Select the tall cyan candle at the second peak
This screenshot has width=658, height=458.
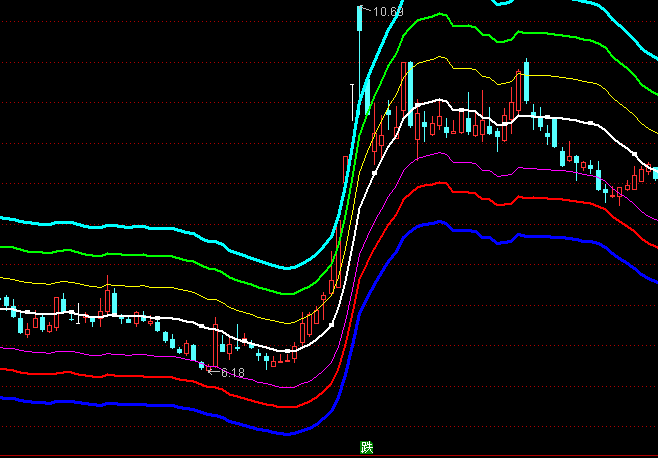[x=525, y=85]
